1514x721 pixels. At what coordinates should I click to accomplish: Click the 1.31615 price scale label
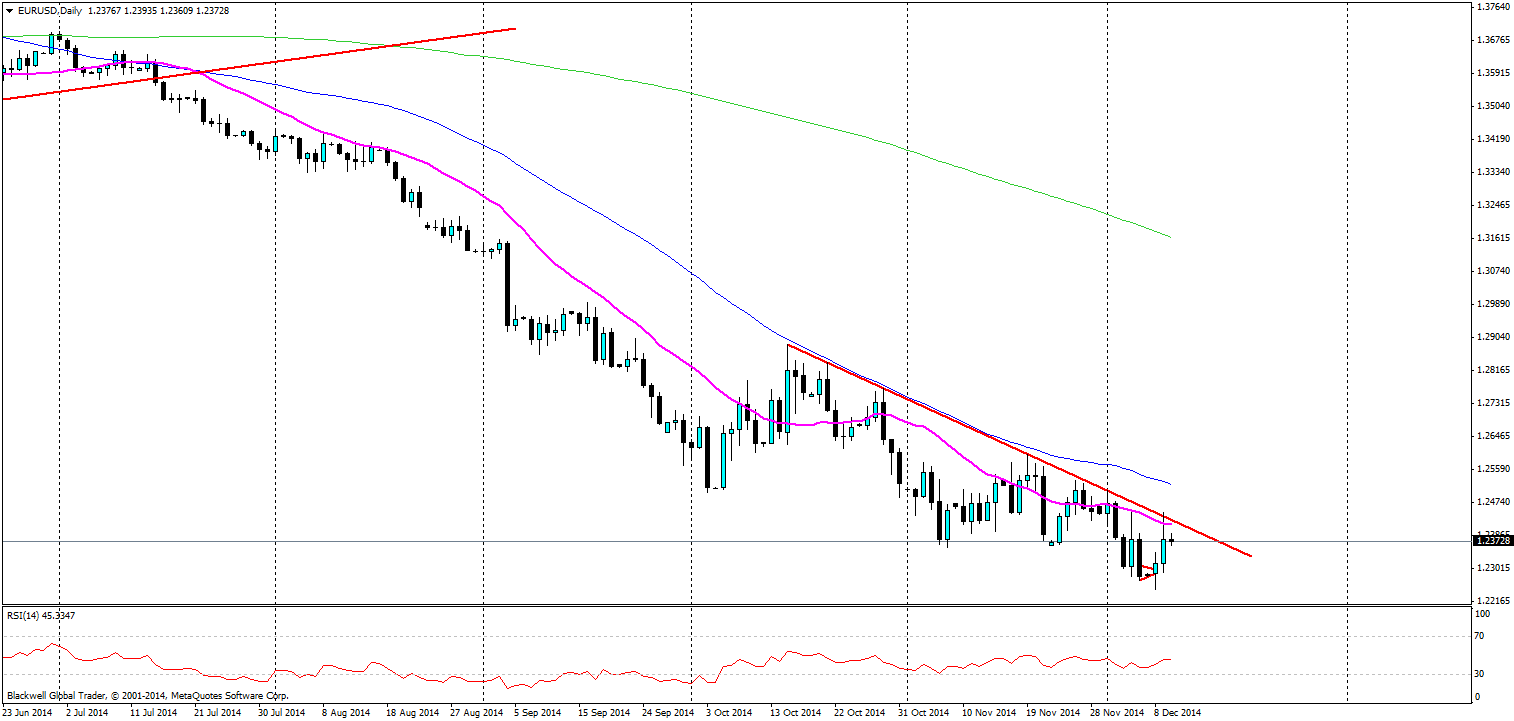point(1492,237)
